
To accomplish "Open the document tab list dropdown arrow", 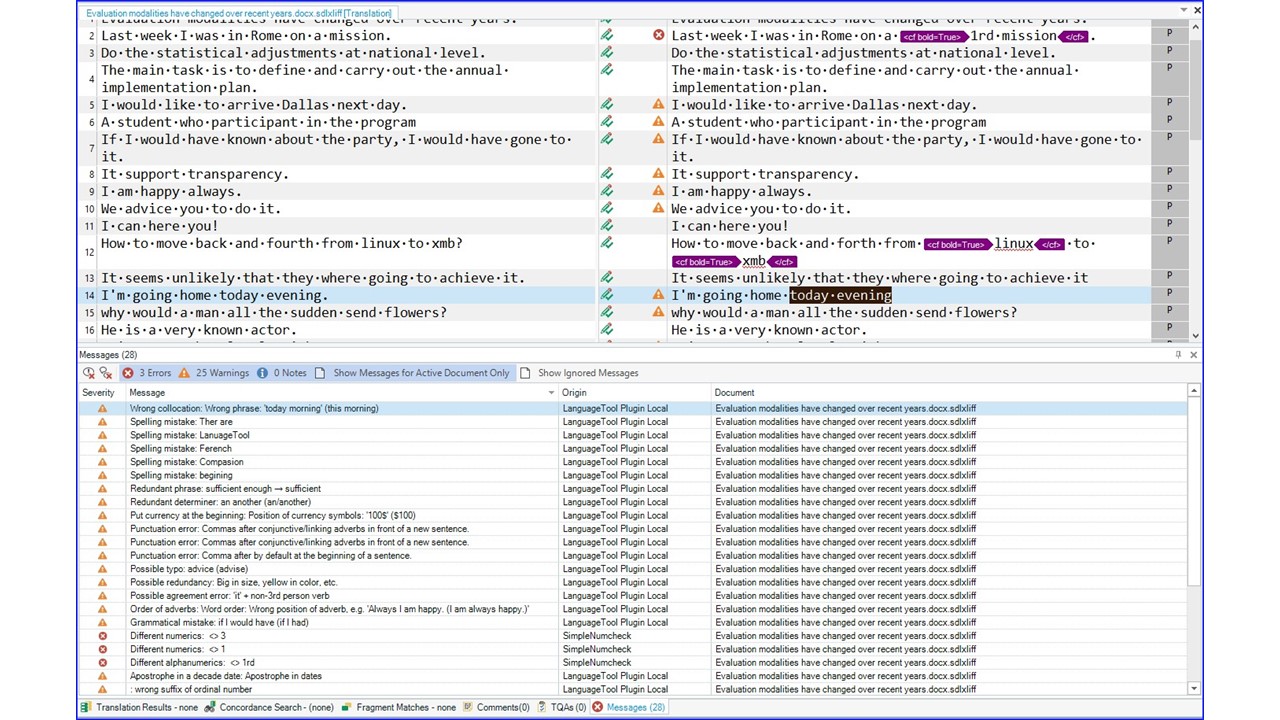I will (x=1184, y=11).
